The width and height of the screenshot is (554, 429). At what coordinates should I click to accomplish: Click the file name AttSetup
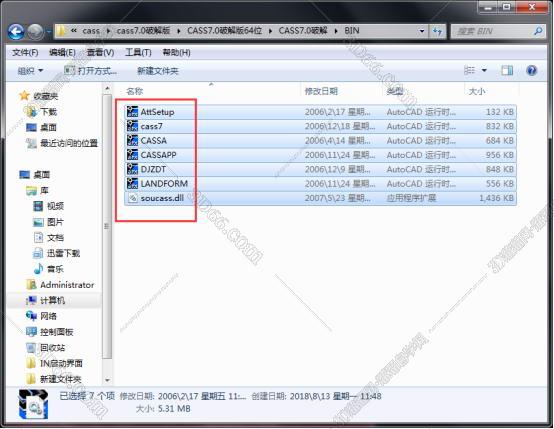pos(157,112)
